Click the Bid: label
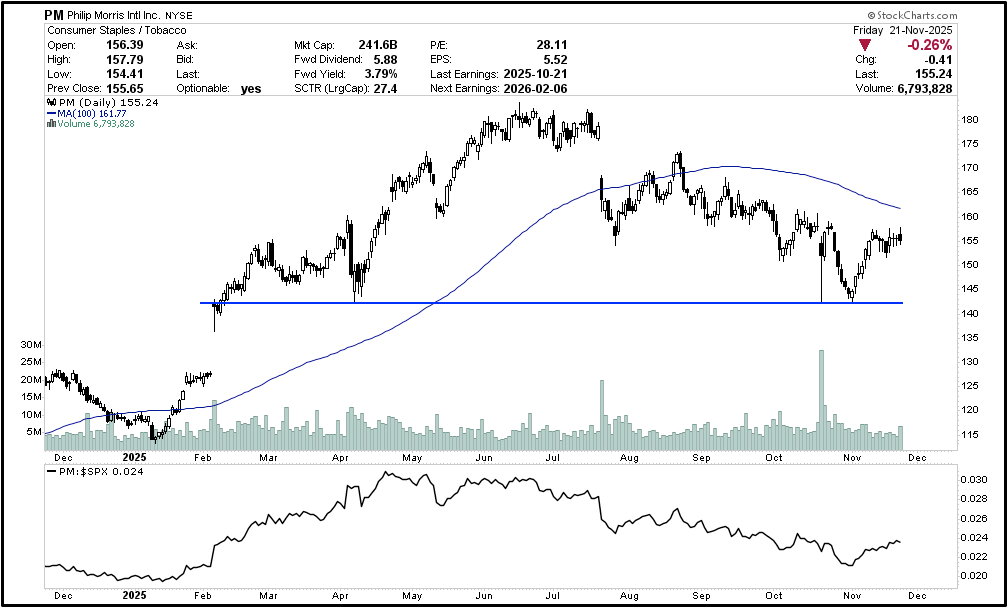Image resolution: width=1008 pixels, height=608 pixels. click(186, 60)
